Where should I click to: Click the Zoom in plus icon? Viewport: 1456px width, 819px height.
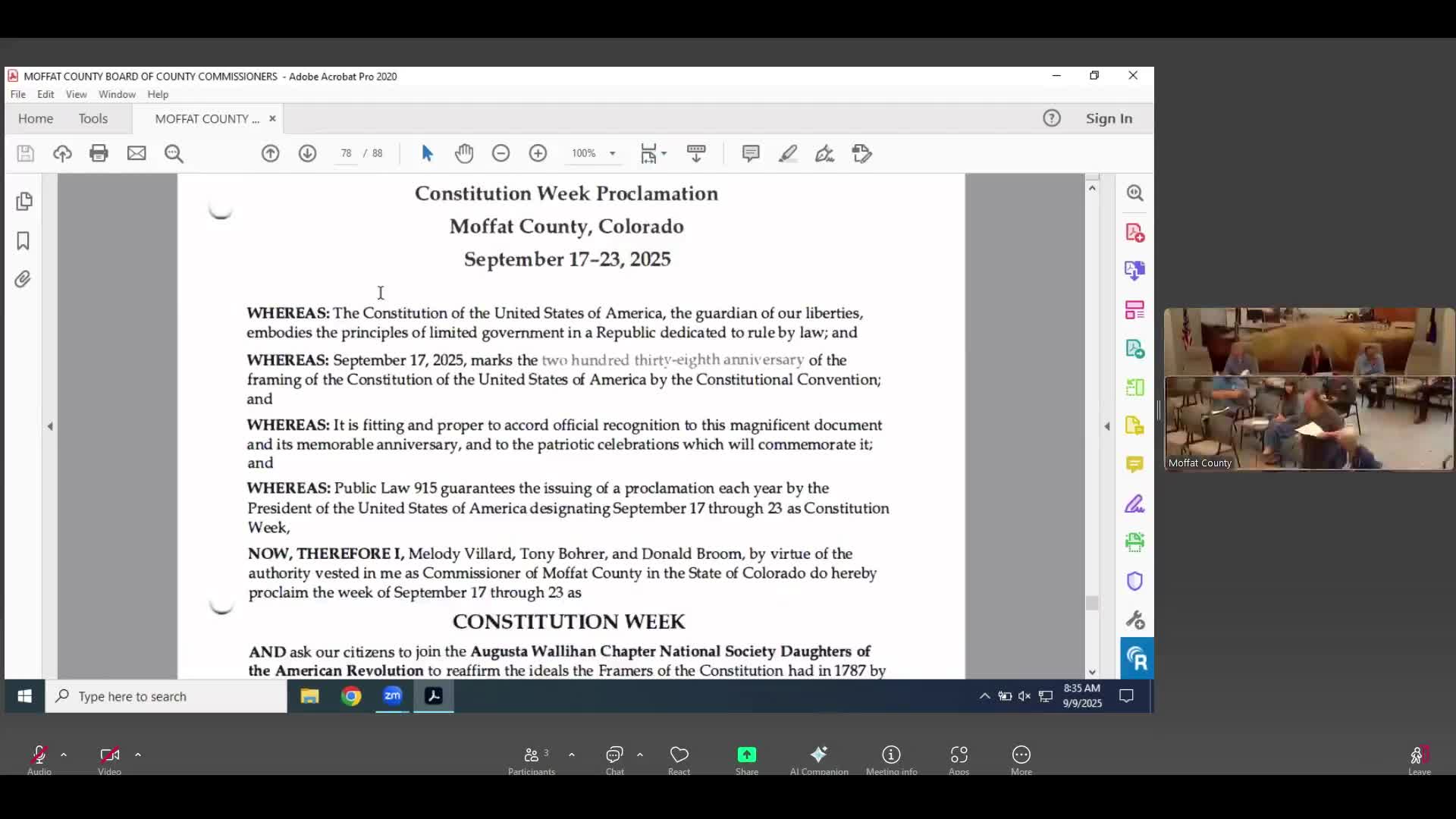(538, 153)
